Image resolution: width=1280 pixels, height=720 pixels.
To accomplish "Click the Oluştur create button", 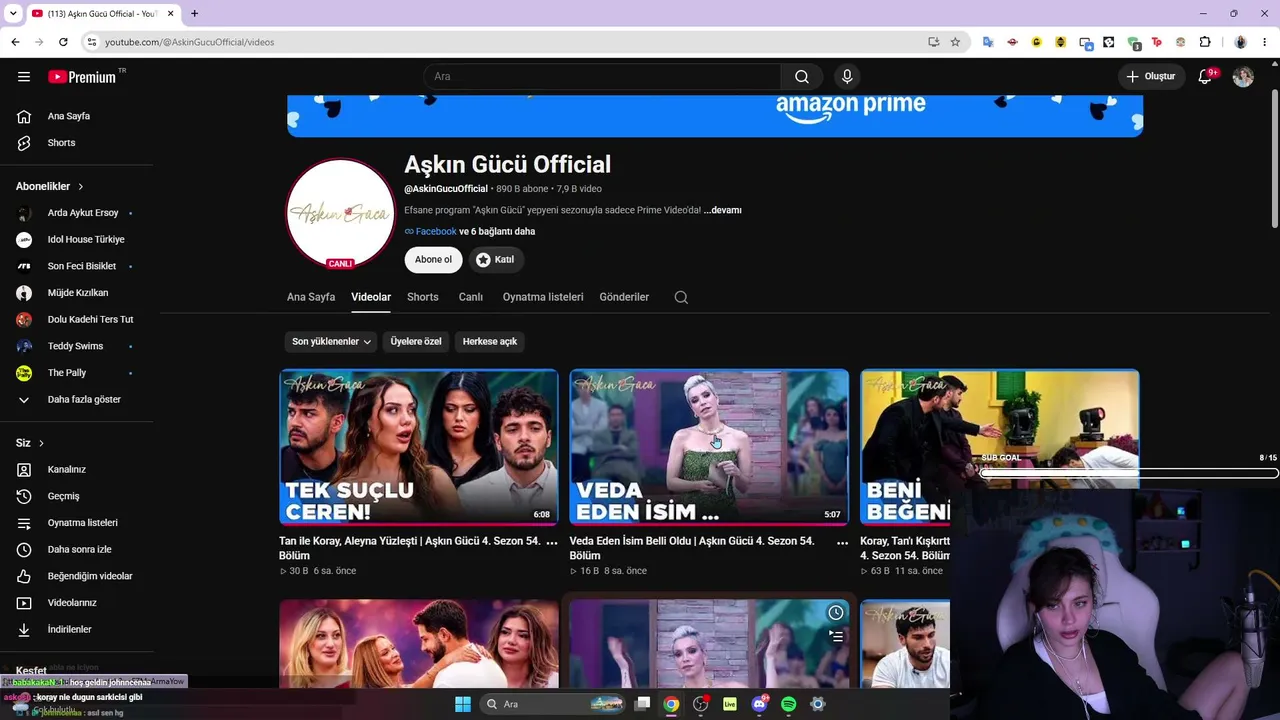I will tap(1151, 77).
